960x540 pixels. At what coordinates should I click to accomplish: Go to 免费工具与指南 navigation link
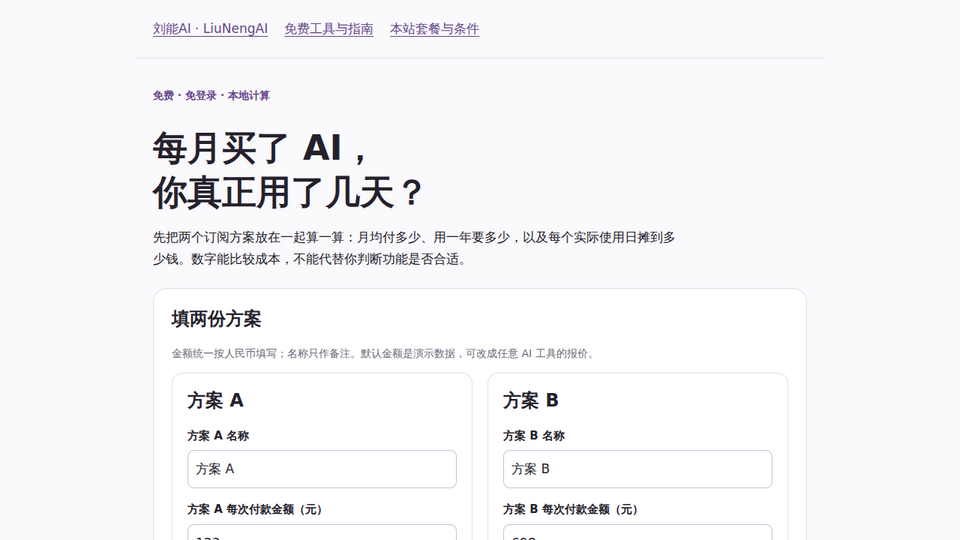click(329, 29)
